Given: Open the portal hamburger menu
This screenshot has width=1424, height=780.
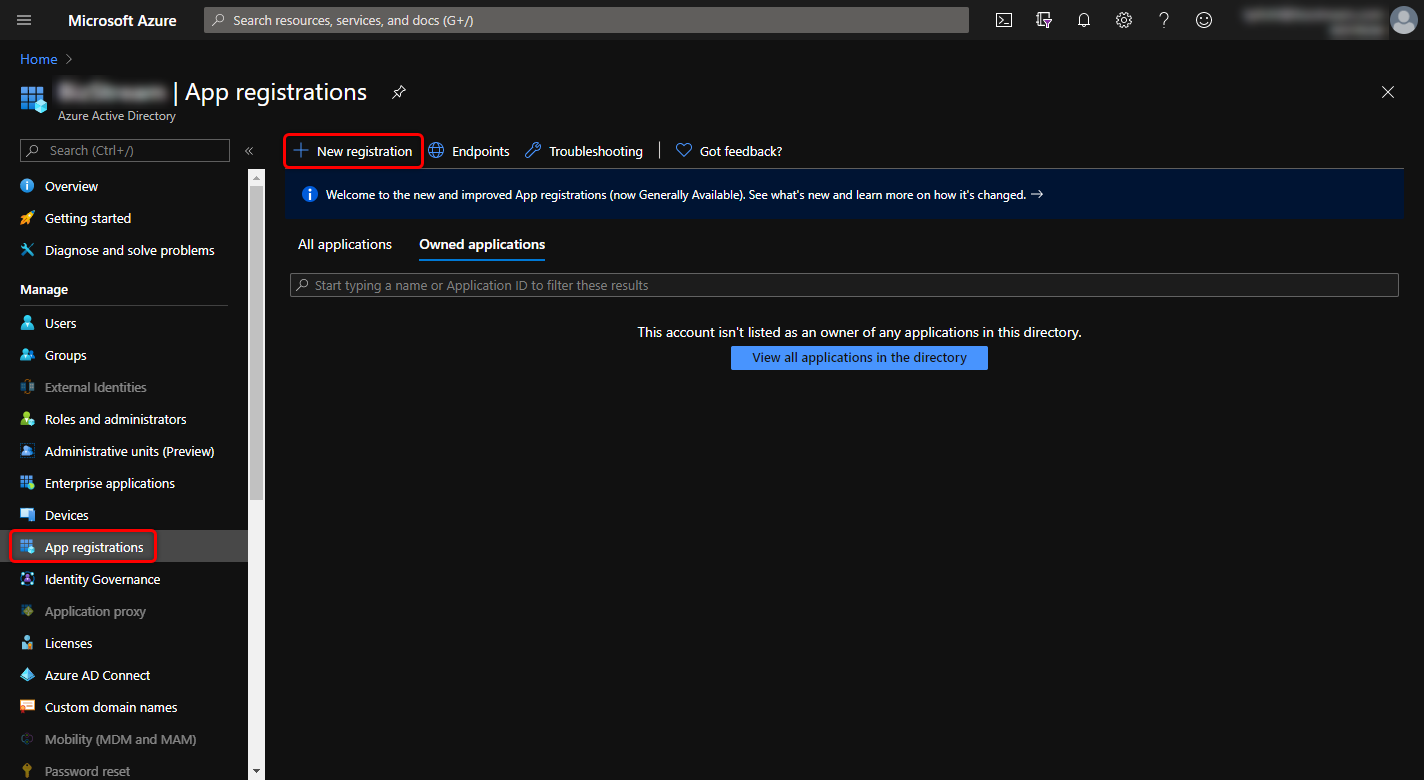Looking at the screenshot, I should (24, 20).
